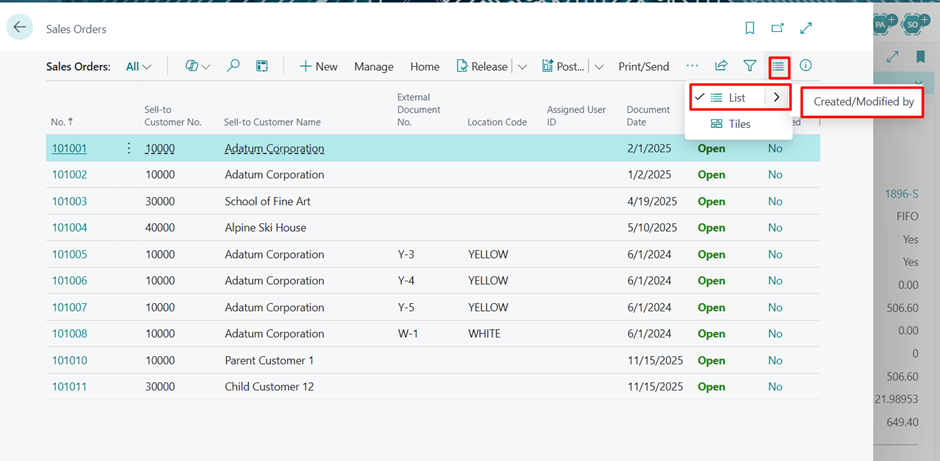Open sales order 101006
Image resolution: width=940 pixels, height=461 pixels.
click(x=69, y=281)
